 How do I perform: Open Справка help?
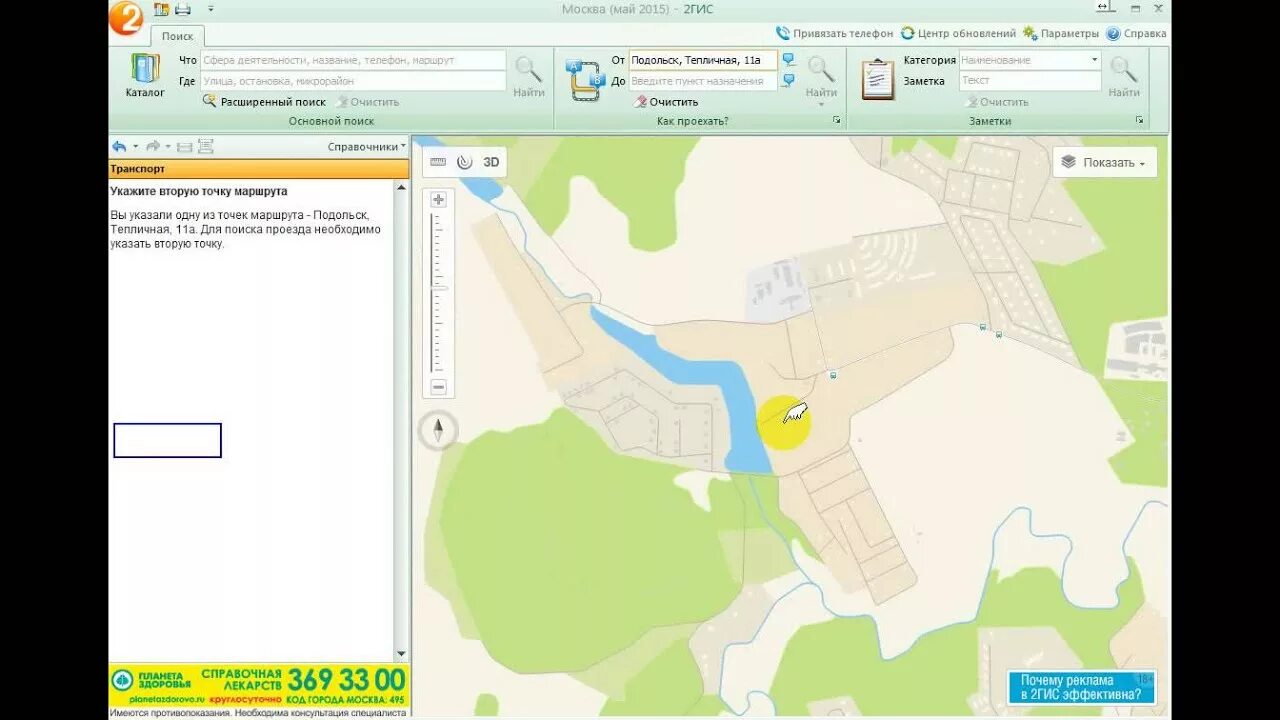point(1136,33)
